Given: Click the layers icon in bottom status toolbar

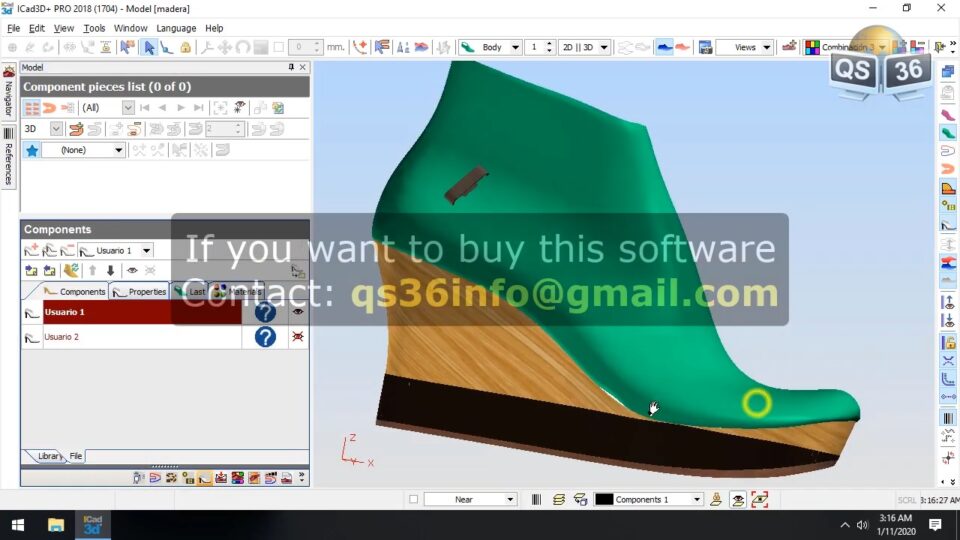Looking at the screenshot, I should 558,500.
